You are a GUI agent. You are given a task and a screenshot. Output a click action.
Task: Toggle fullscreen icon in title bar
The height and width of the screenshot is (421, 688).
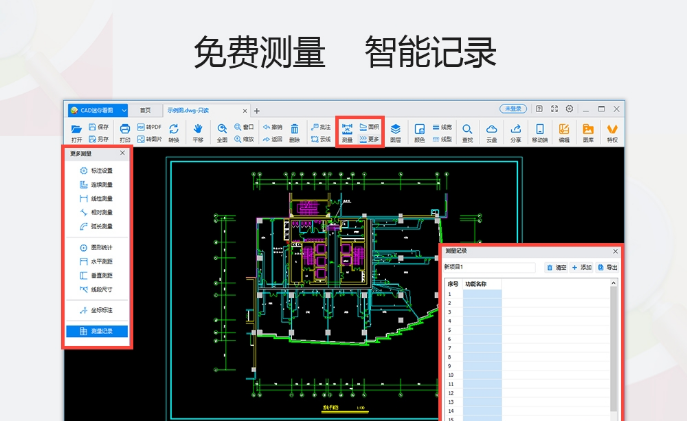pyautogui.click(x=554, y=108)
